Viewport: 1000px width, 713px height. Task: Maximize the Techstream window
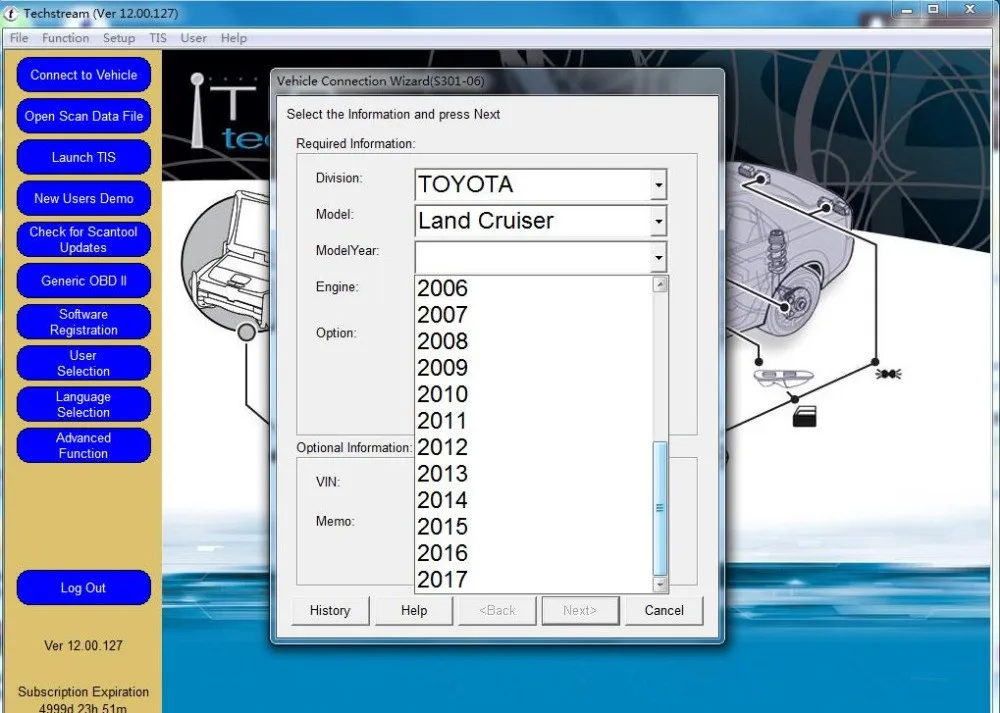click(933, 10)
